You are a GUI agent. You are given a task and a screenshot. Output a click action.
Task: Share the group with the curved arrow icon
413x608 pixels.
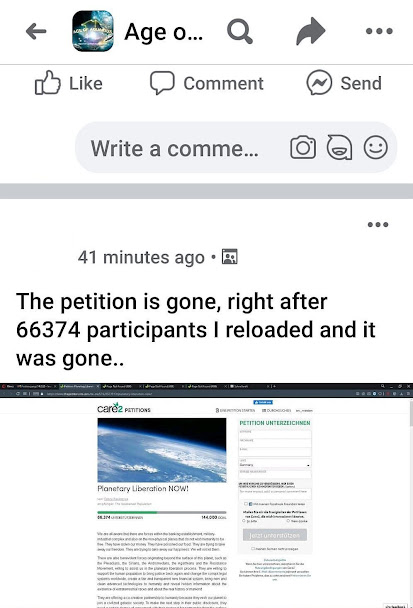click(310, 31)
